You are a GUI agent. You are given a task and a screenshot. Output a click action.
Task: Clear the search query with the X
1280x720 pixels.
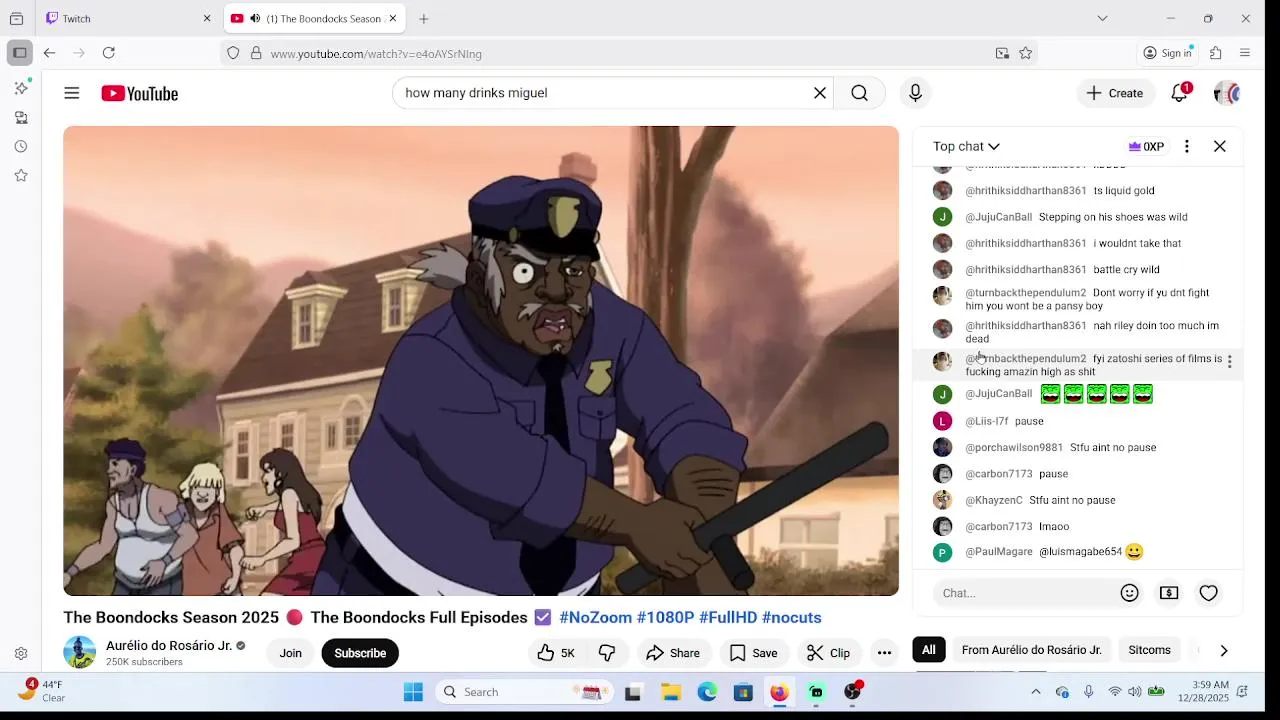(x=819, y=93)
